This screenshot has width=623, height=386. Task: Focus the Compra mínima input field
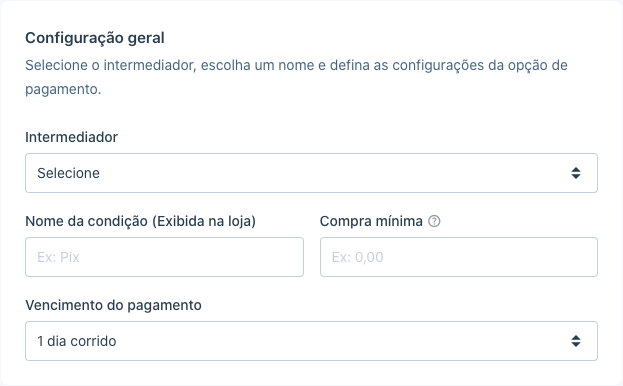coord(459,257)
